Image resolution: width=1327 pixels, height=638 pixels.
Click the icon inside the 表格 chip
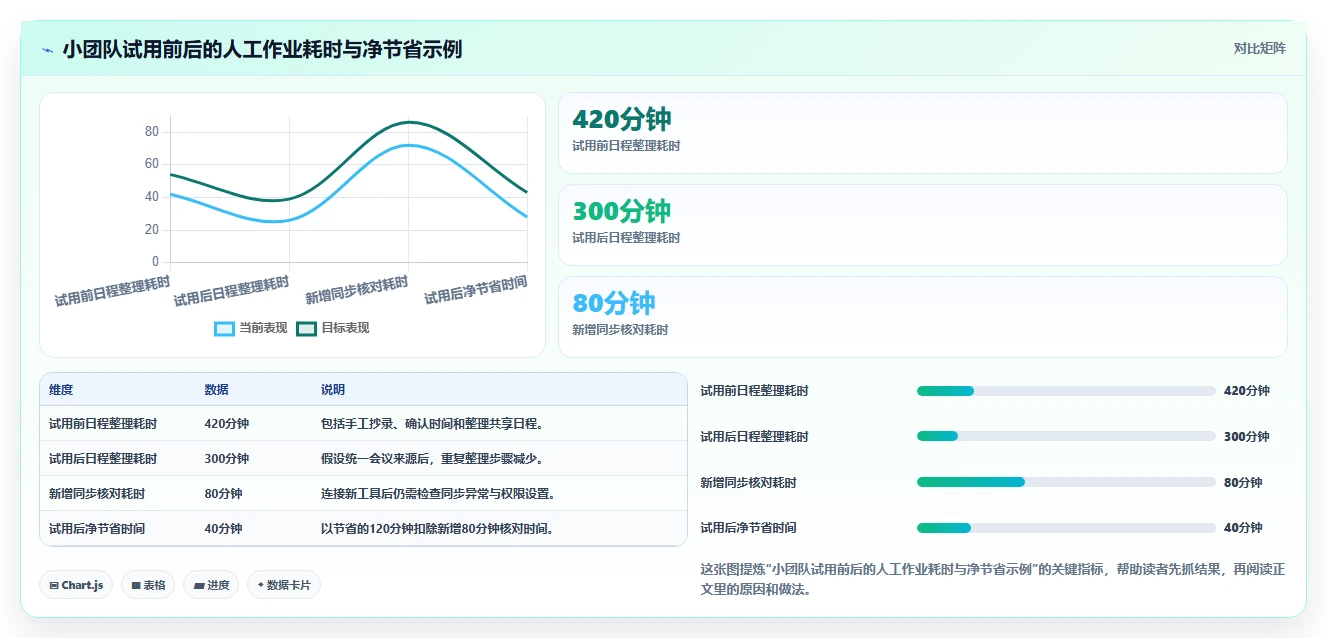136,585
